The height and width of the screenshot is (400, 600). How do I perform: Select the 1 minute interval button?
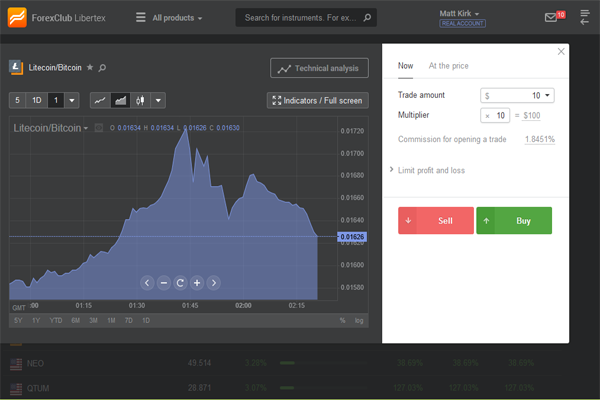tap(56, 100)
